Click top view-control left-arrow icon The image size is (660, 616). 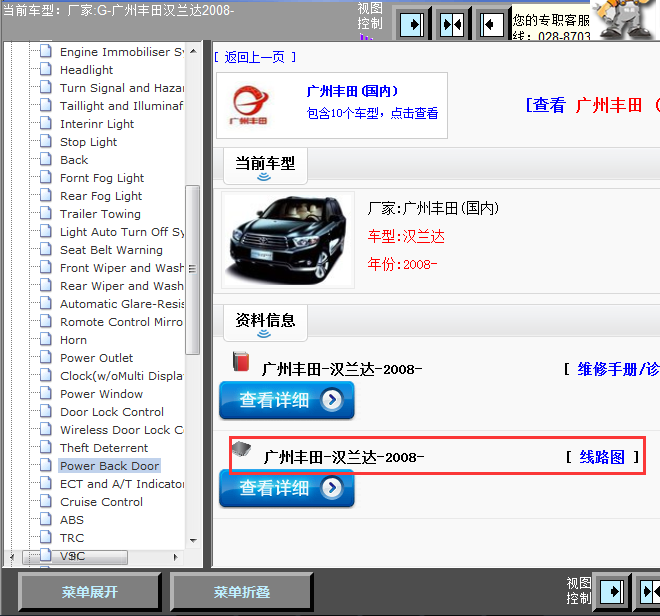tap(492, 24)
